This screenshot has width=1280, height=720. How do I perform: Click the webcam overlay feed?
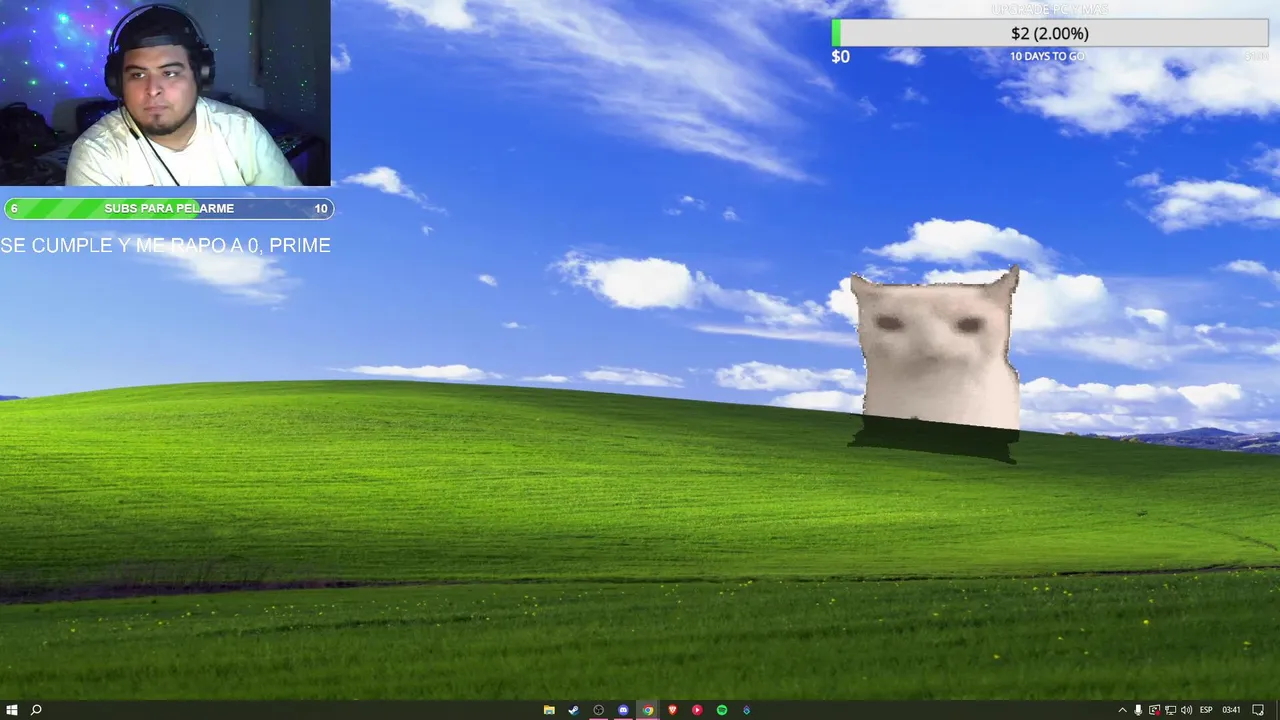[x=165, y=93]
